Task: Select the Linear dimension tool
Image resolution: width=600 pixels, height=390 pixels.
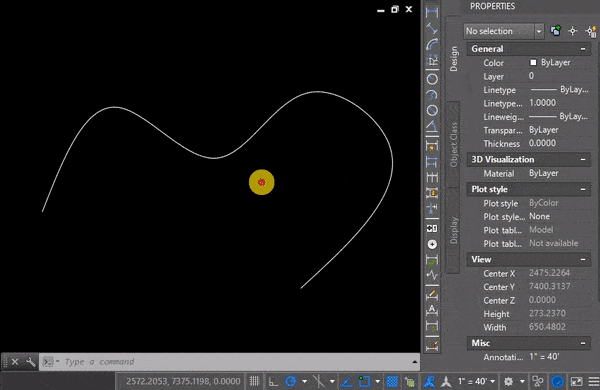Action: [x=432, y=12]
